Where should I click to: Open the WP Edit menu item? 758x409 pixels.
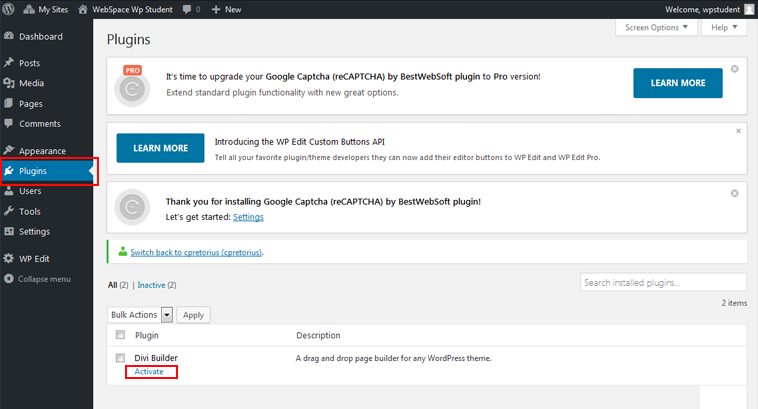[x=34, y=259]
